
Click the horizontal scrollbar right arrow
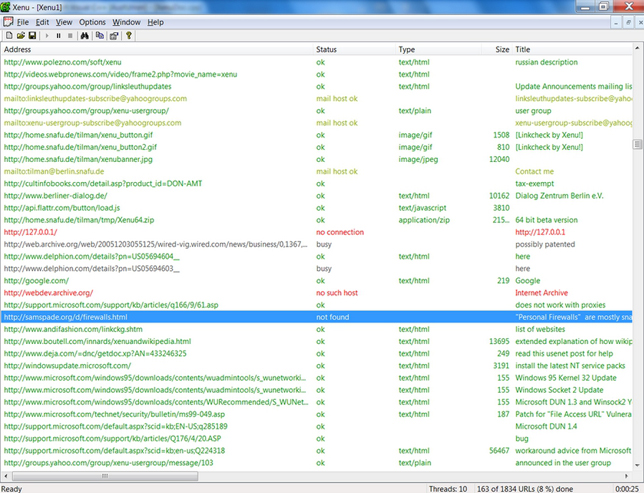coord(626,476)
